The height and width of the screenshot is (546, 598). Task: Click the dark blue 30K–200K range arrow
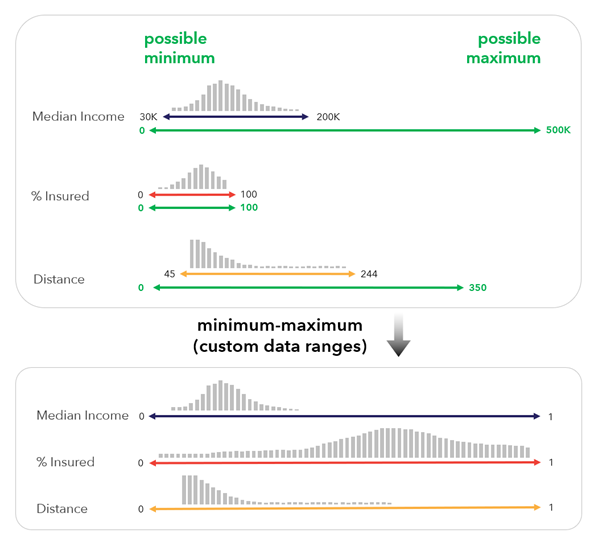coord(236,117)
